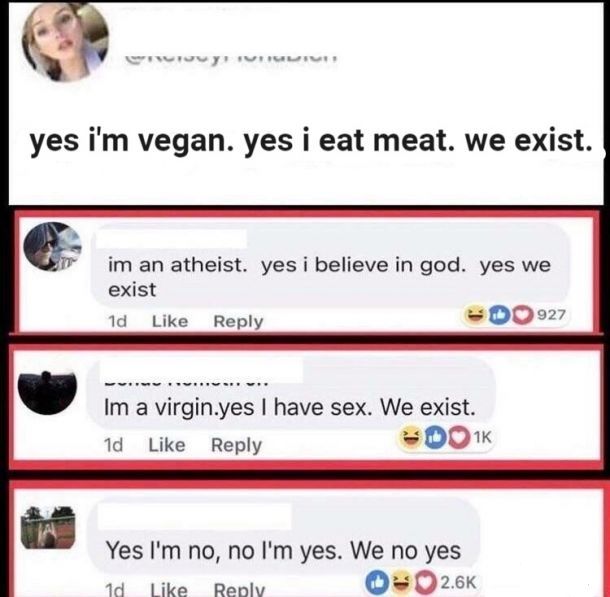610x597 pixels.
Task: Reply to the virgin comment
Action: 237,445
